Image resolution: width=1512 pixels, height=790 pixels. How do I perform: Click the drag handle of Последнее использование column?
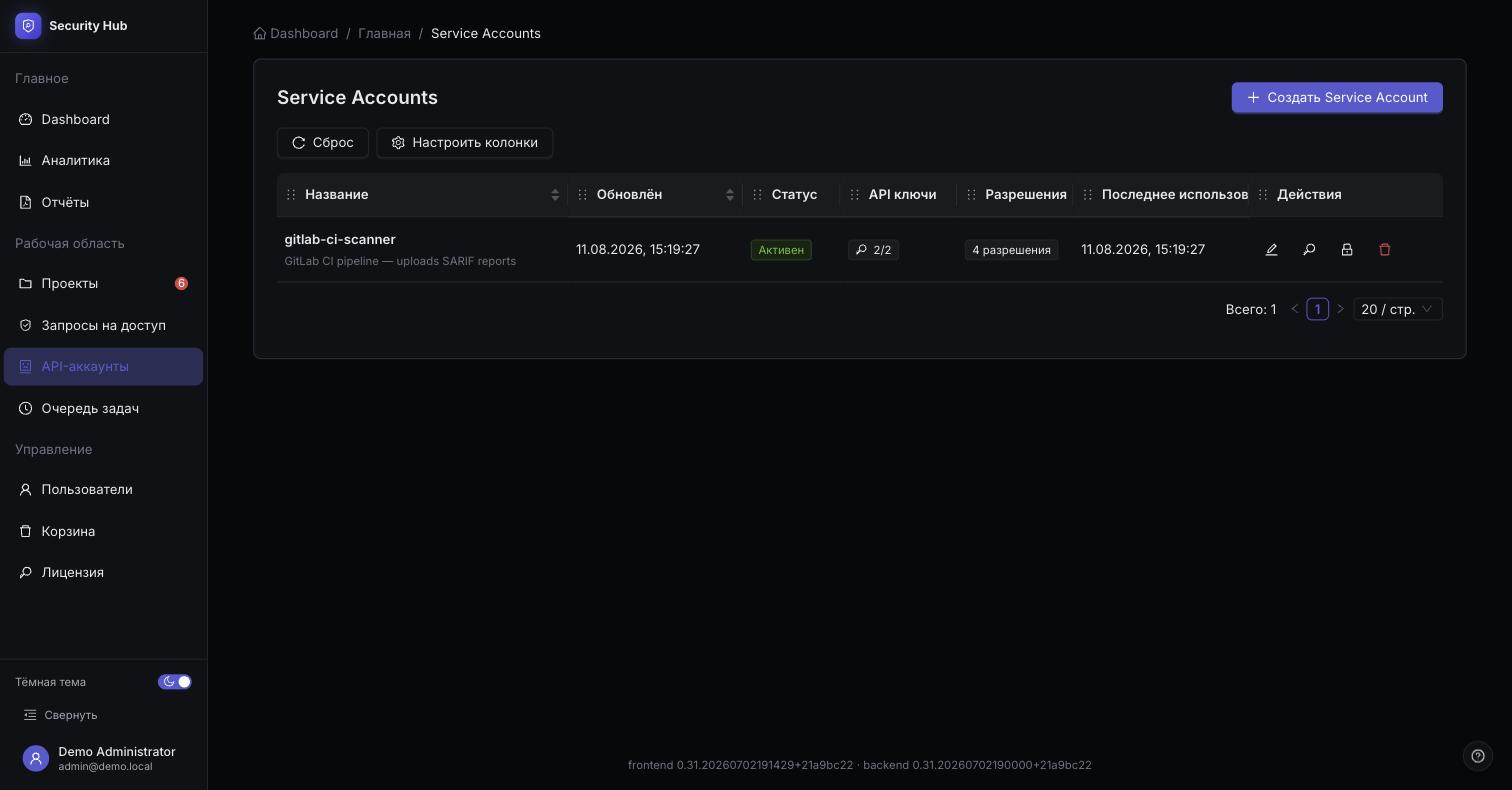pyautogui.click(x=1087, y=195)
